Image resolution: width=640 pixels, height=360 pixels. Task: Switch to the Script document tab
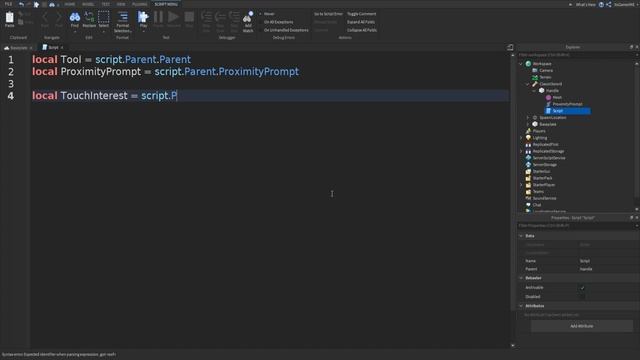tap(53, 47)
